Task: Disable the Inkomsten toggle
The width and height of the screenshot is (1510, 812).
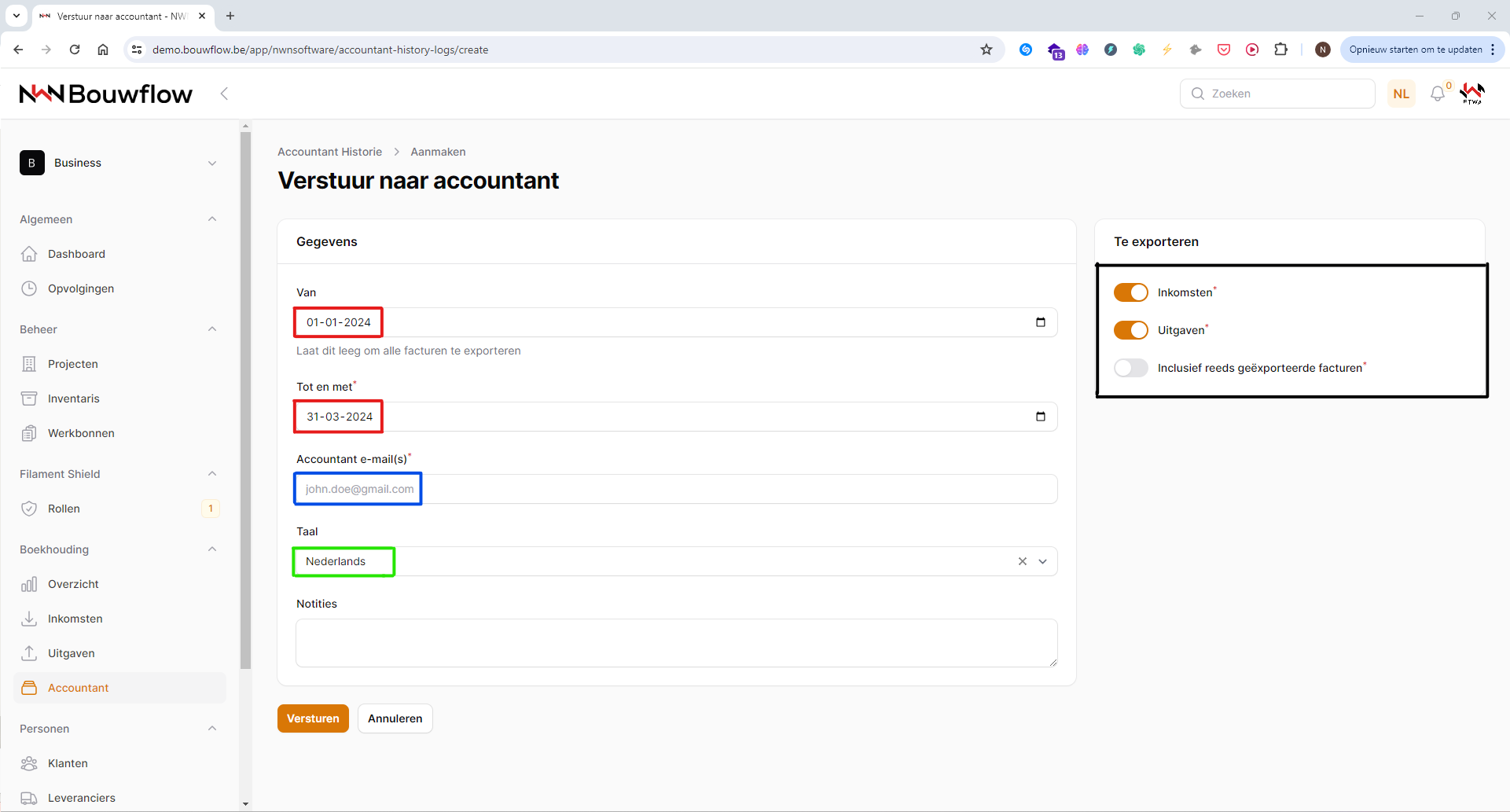Action: pos(1130,292)
